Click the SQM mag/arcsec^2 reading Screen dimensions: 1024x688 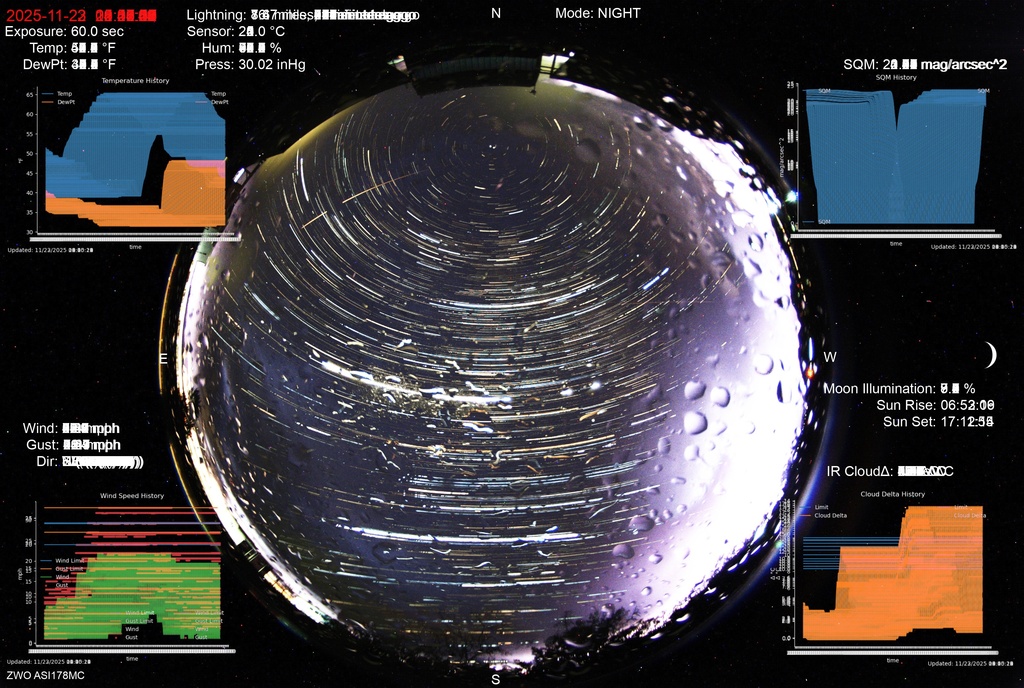[925, 64]
